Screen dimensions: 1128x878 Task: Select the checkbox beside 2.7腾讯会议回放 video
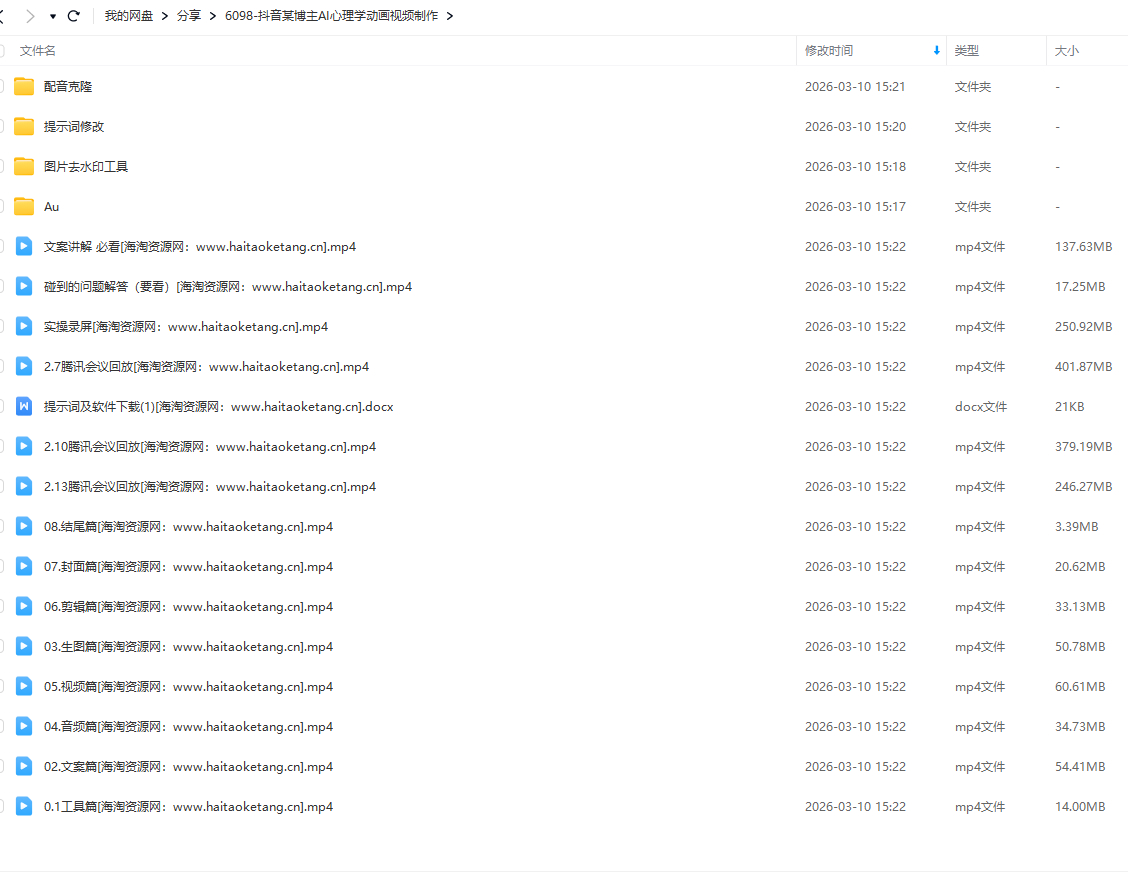(1, 367)
